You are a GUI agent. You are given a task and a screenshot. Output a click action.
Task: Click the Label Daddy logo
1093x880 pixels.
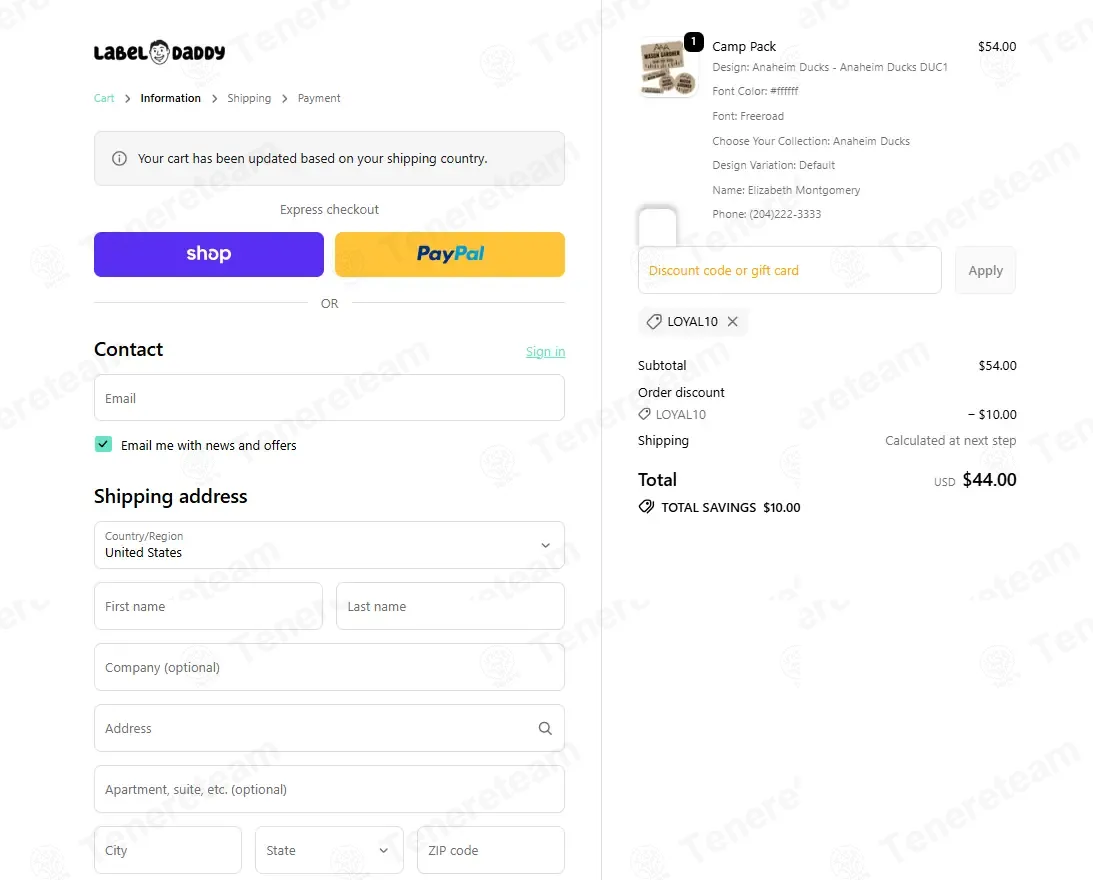coord(159,53)
